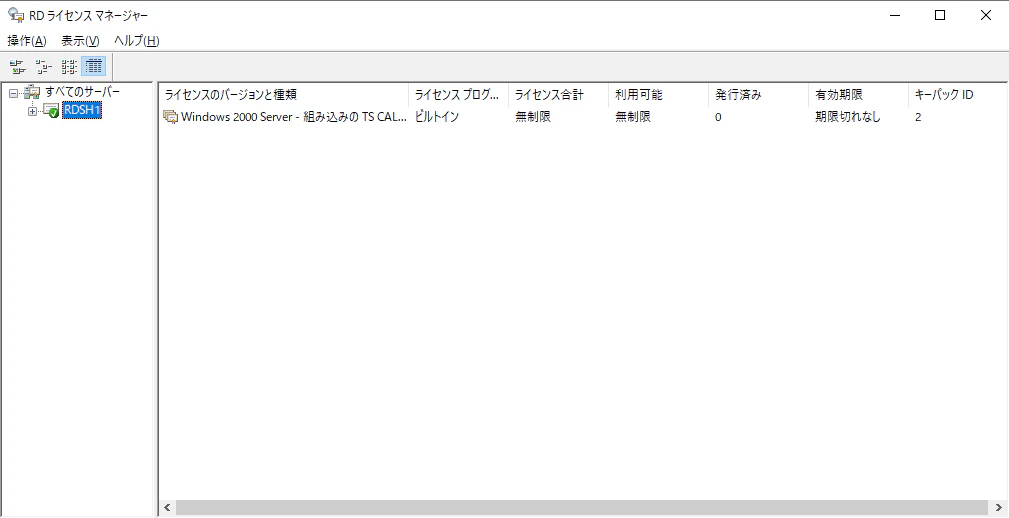Click the 期限切れなし expiry cell

848,117
